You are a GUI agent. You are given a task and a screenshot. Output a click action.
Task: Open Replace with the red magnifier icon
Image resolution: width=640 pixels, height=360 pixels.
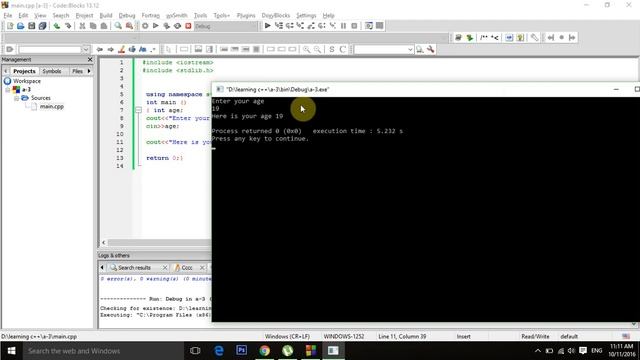click(x=129, y=26)
